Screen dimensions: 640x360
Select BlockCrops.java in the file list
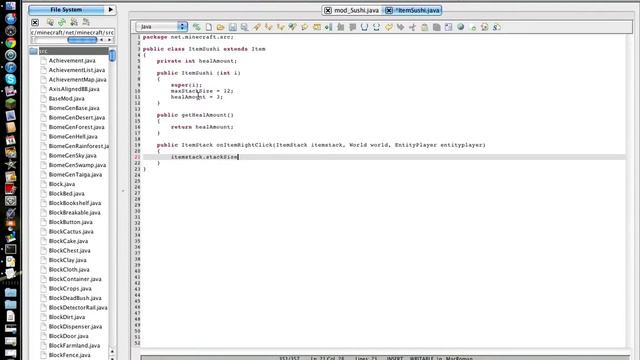coord(70,289)
